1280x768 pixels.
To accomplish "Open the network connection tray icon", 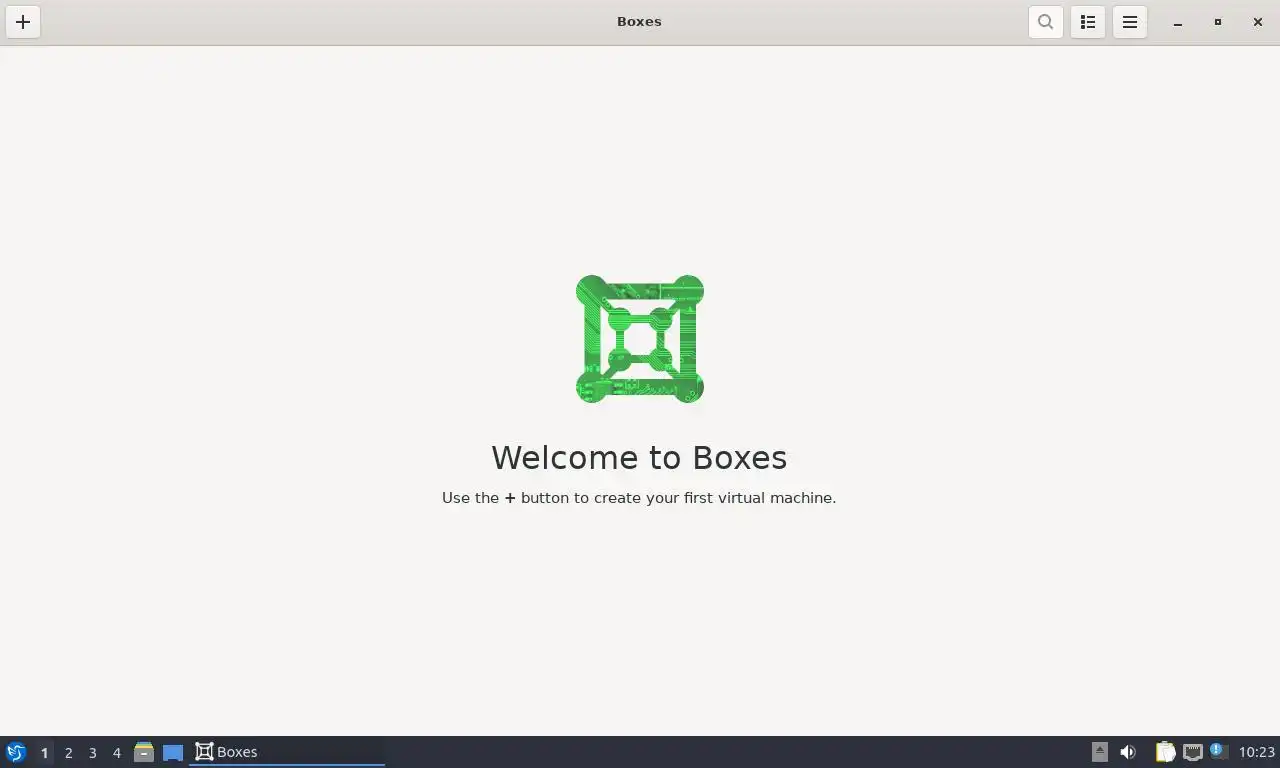I will [x=1192, y=752].
